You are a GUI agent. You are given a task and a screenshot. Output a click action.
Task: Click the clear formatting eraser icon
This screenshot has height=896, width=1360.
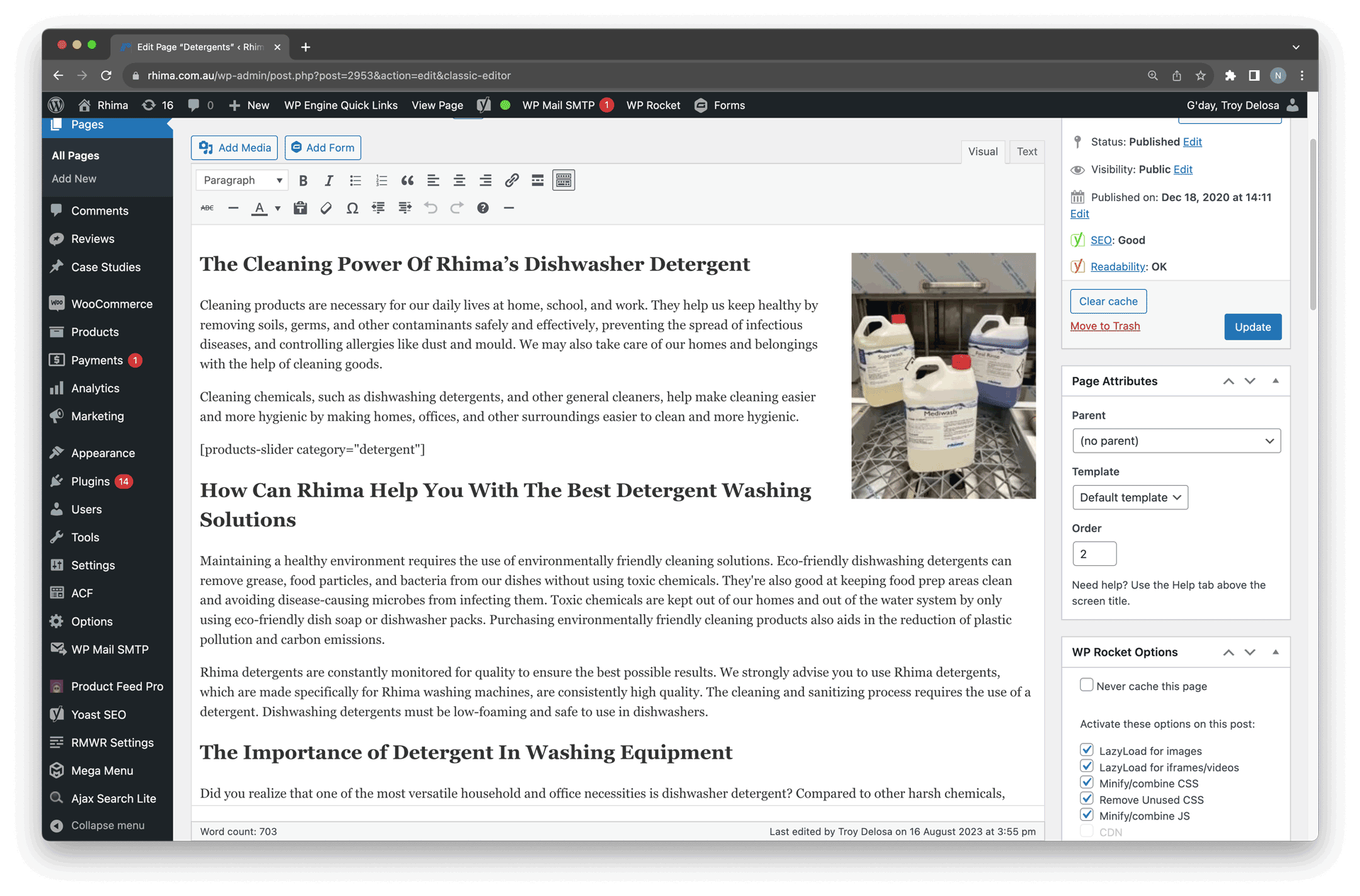pos(326,208)
